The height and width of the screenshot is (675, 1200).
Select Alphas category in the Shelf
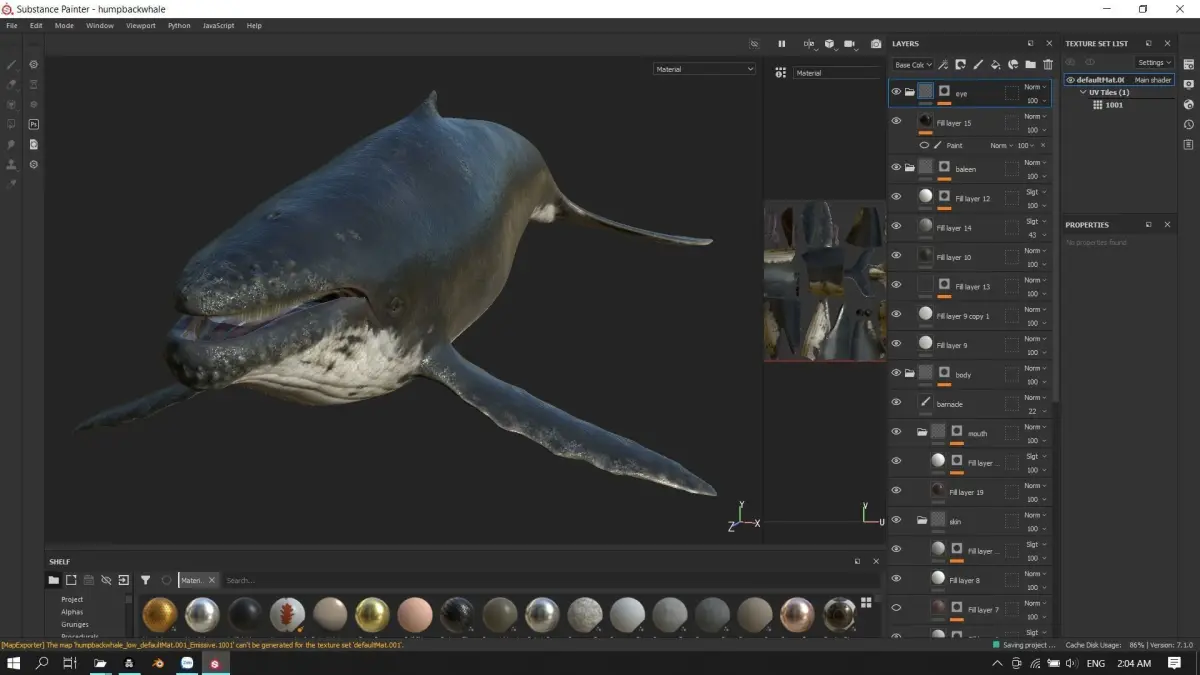point(72,612)
